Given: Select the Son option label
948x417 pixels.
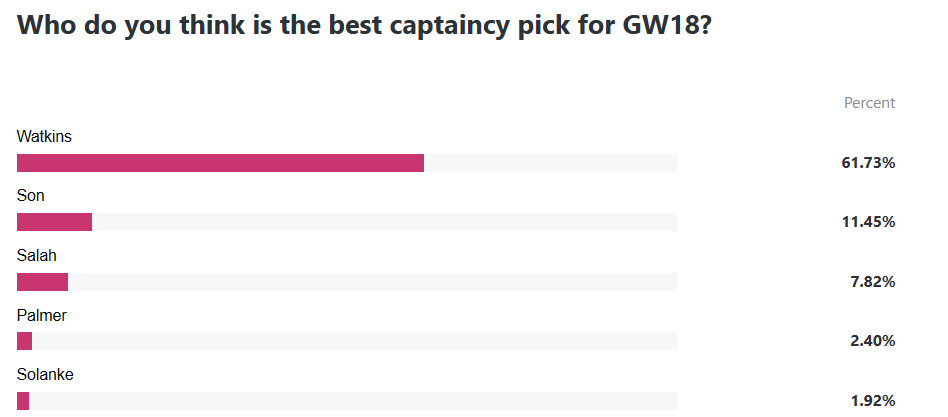Looking at the screenshot, I should click(x=31, y=196).
